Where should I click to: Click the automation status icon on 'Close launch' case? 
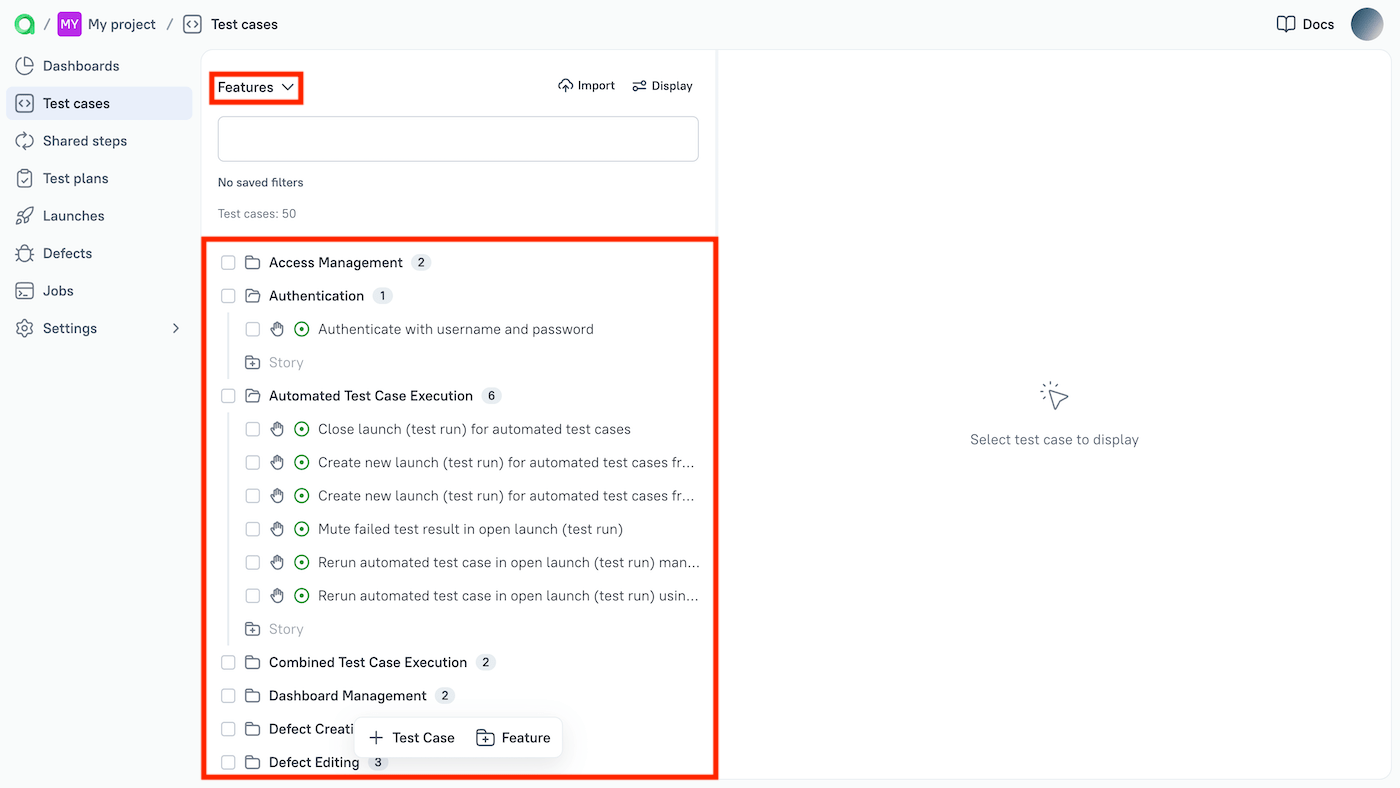[301, 428]
